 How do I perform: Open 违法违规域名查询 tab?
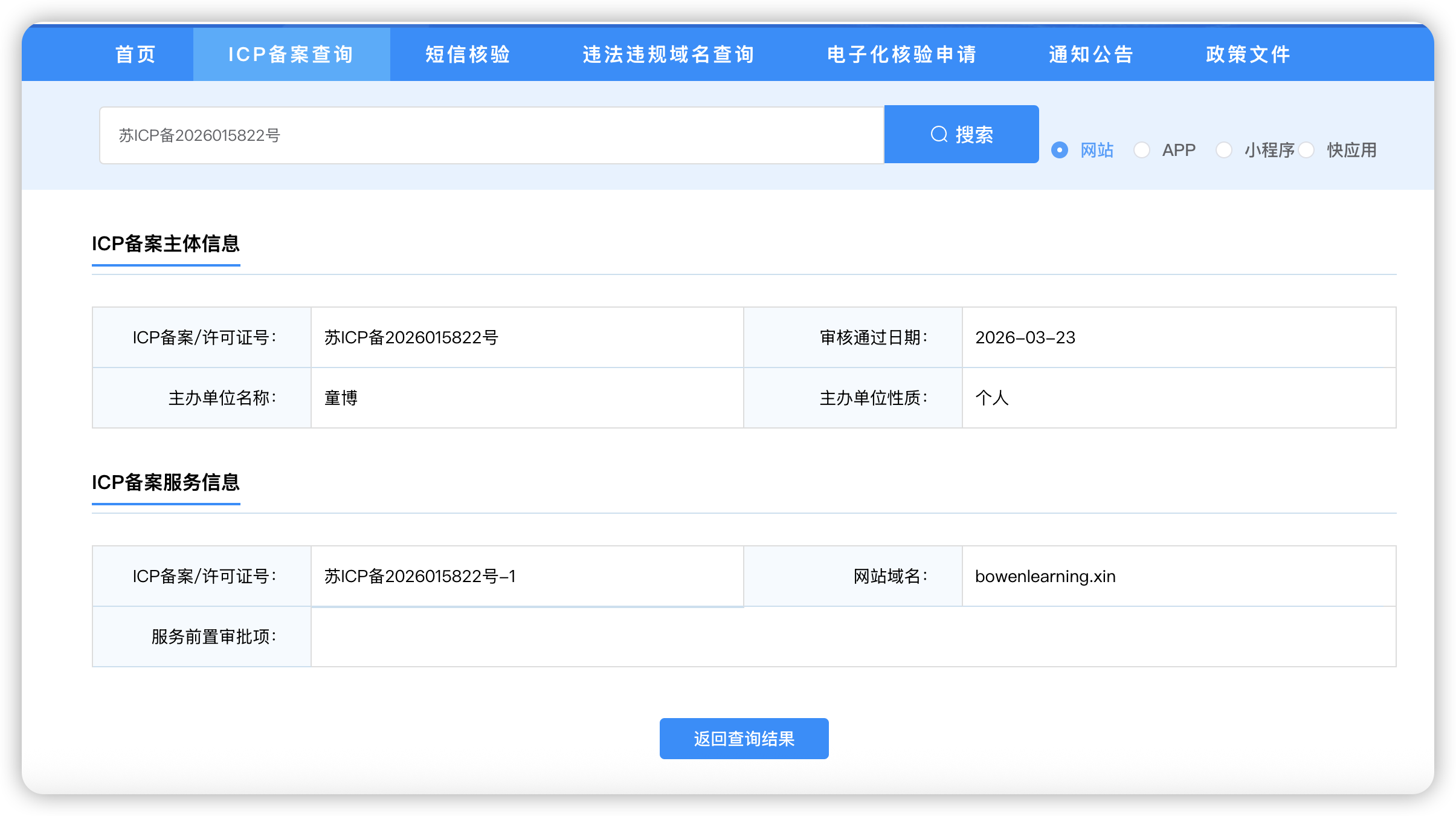coord(669,54)
